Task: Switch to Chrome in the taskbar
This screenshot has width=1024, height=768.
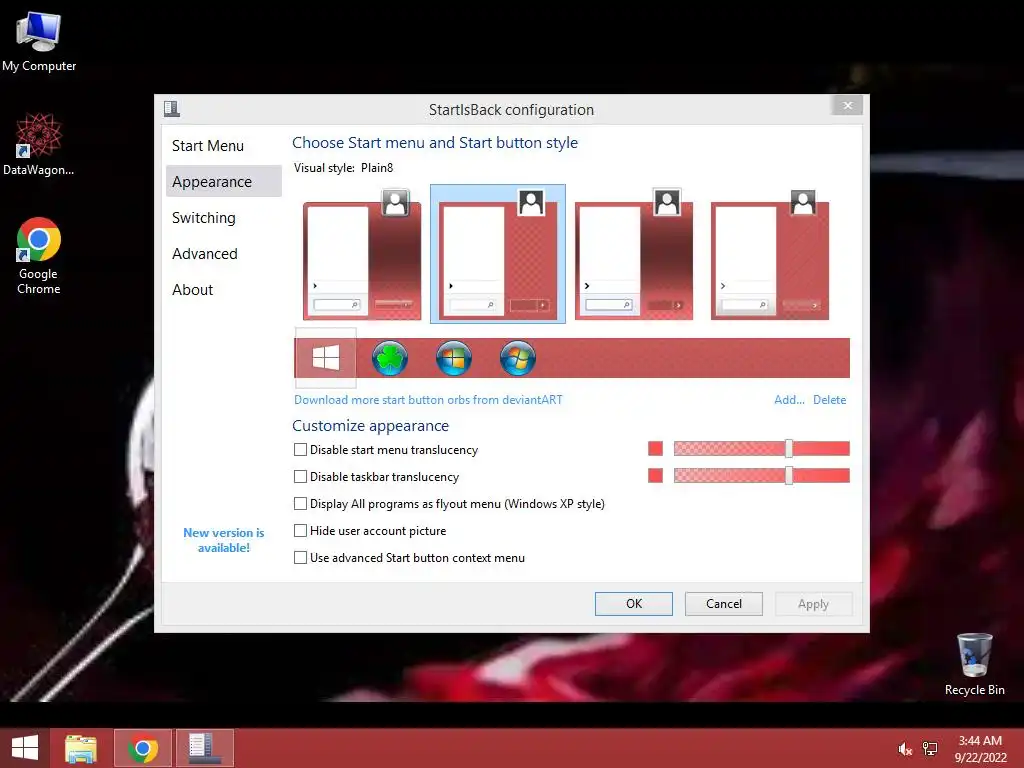Action: click(x=143, y=748)
